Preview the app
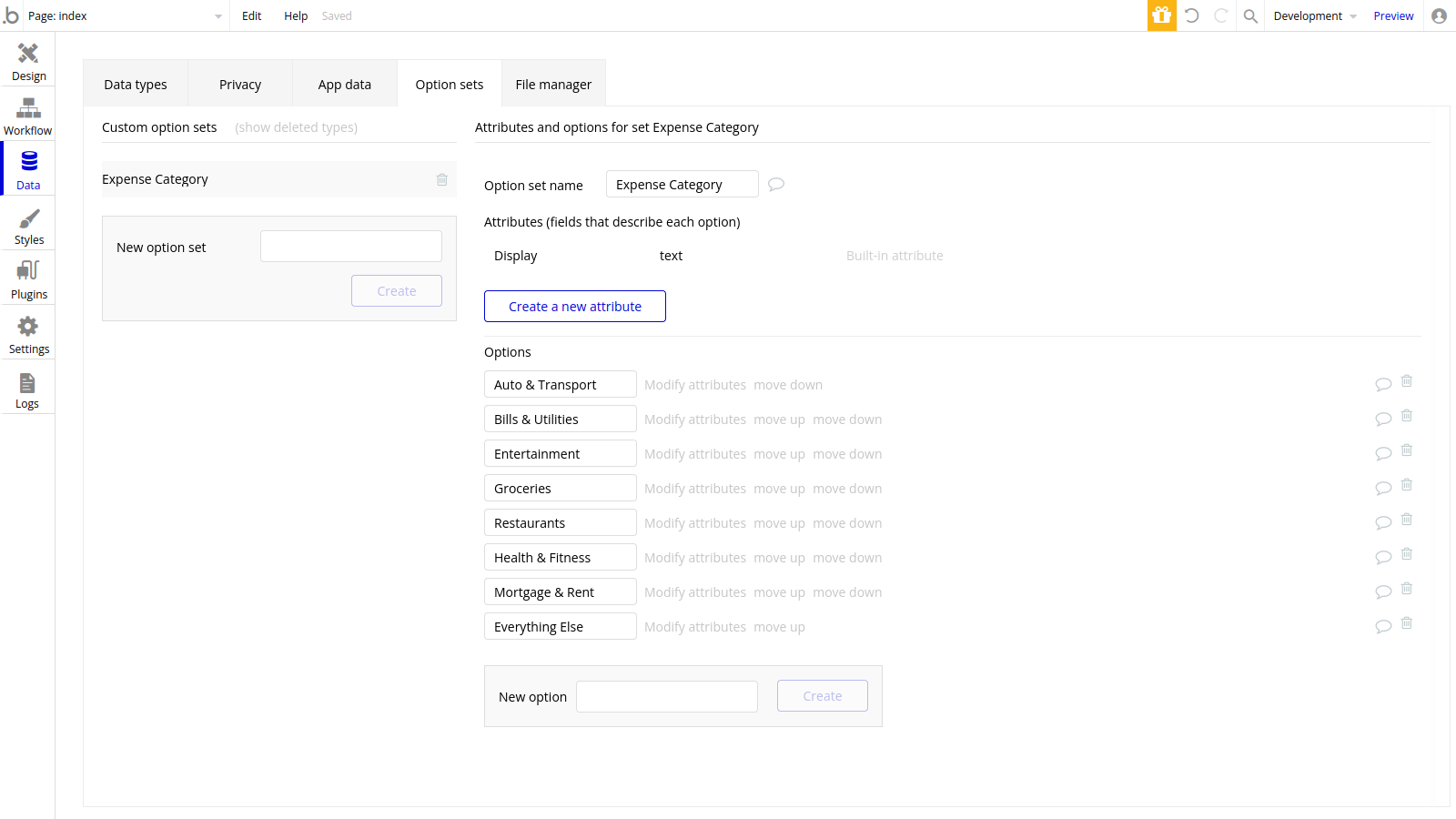Viewport: 1456px width, 819px height. [1393, 15]
